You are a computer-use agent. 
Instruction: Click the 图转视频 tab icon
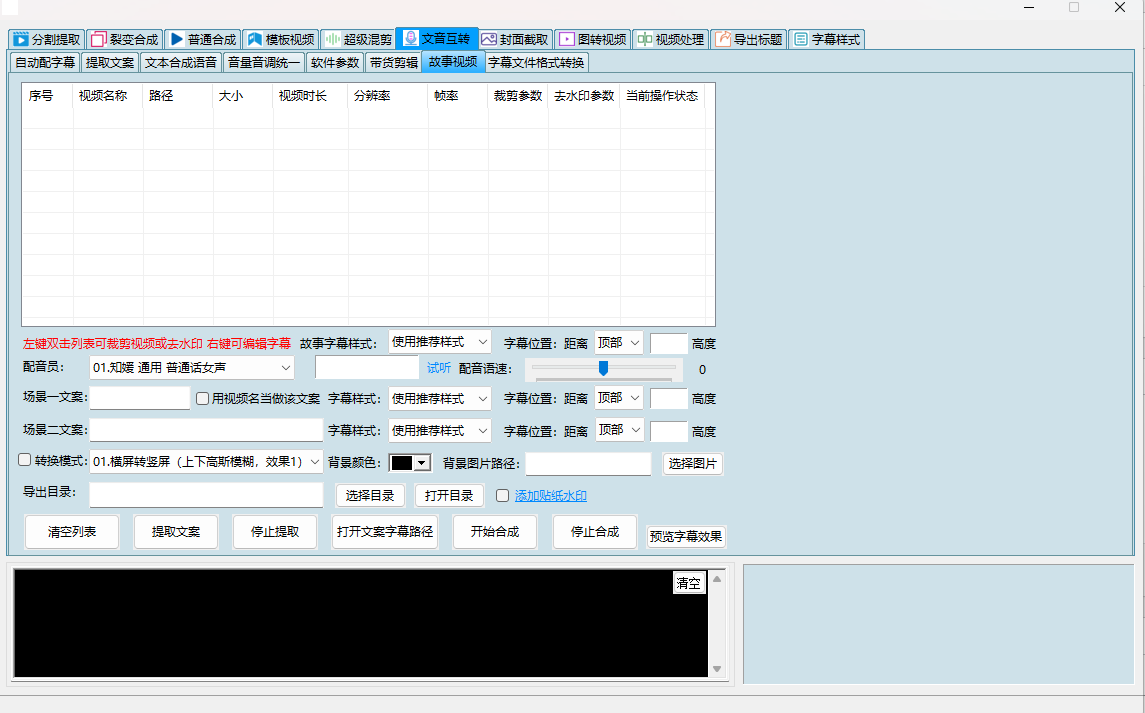[567, 40]
